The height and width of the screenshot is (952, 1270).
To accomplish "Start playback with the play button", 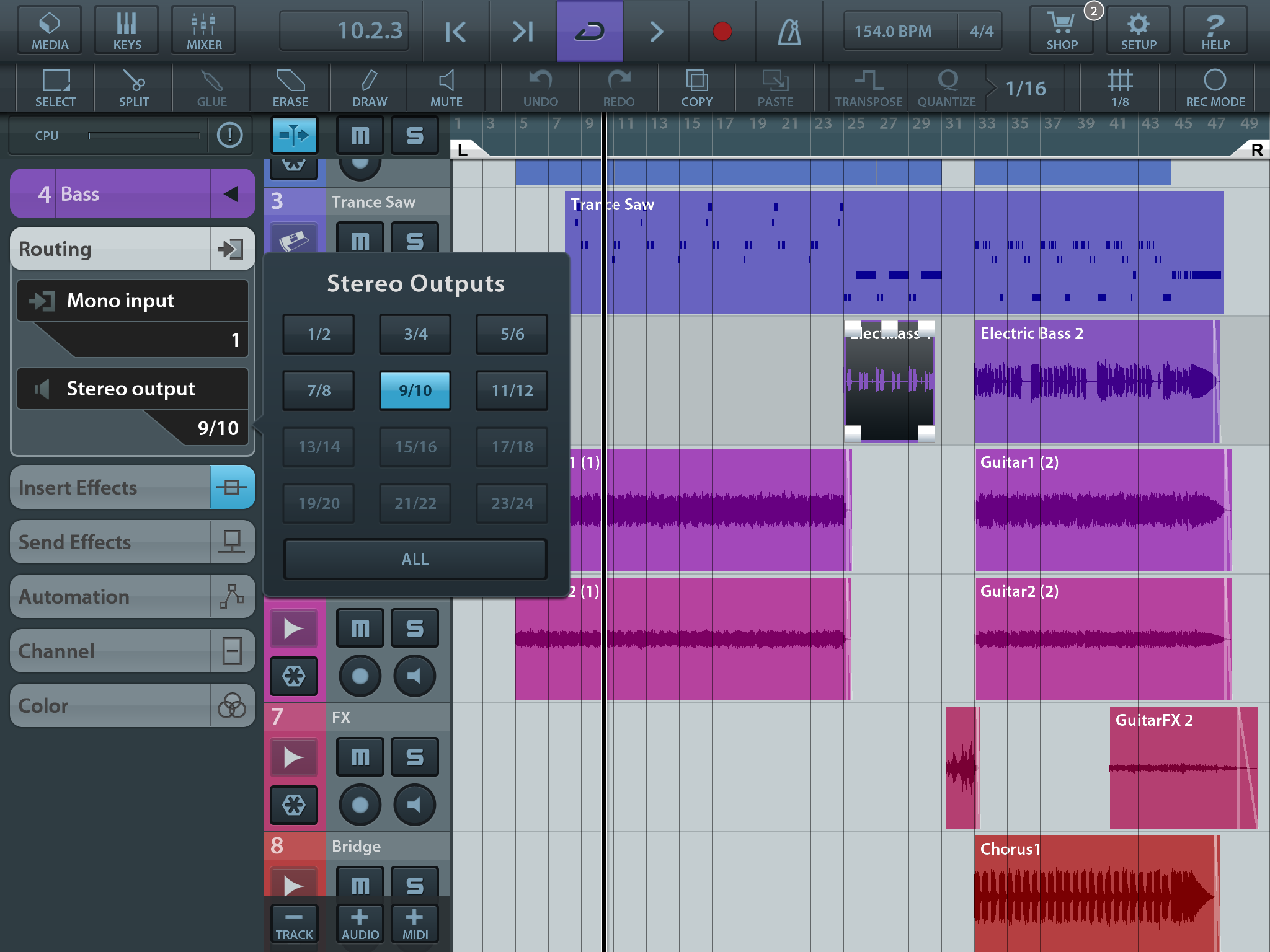I will [x=656, y=31].
